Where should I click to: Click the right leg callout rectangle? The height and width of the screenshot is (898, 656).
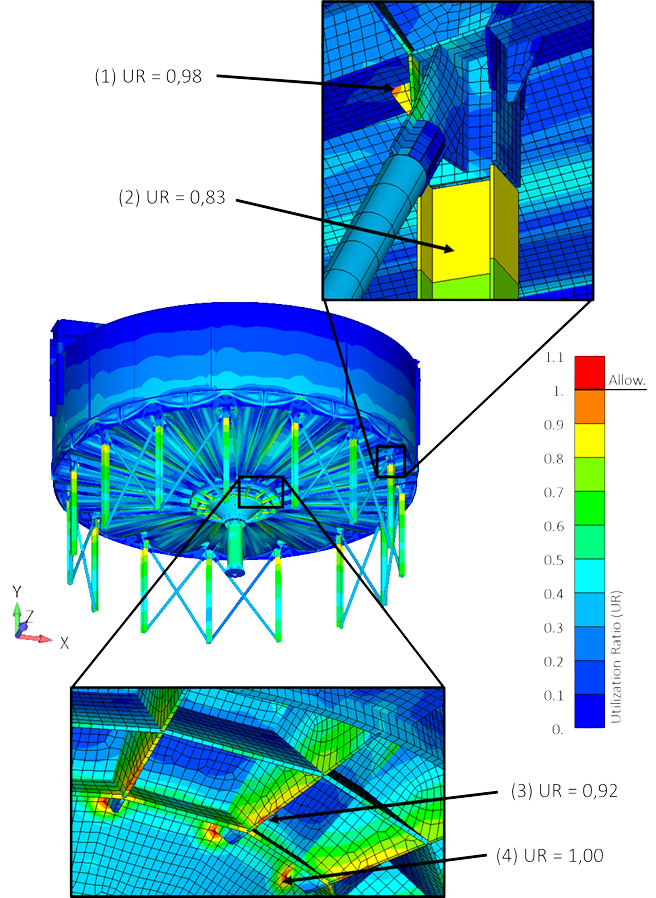tap(389, 461)
